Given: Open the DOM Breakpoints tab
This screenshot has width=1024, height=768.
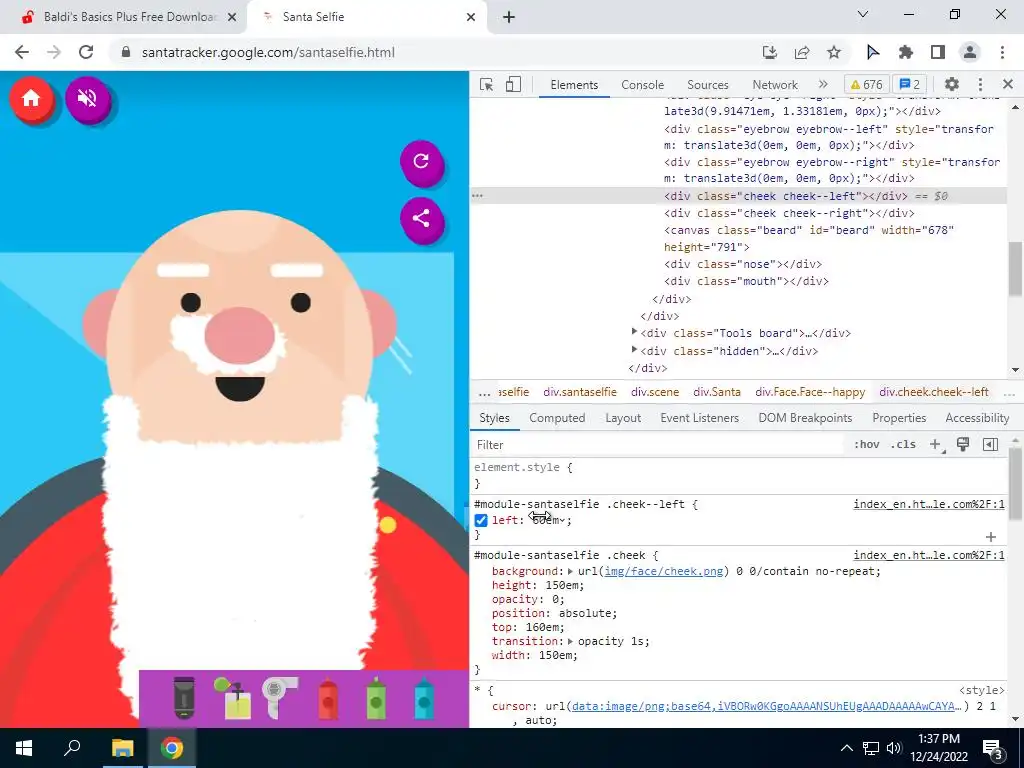Looking at the screenshot, I should [x=805, y=418].
